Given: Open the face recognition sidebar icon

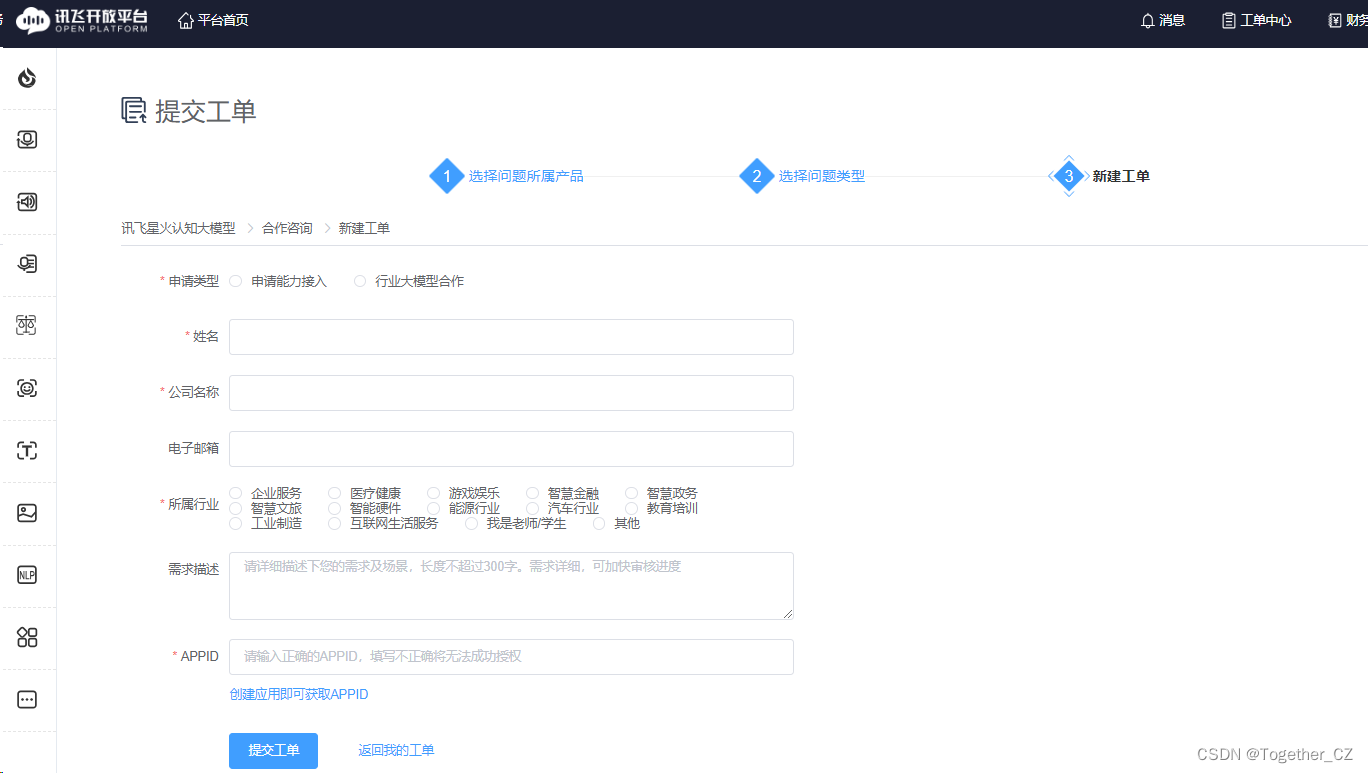Looking at the screenshot, I should pos(27,388).
